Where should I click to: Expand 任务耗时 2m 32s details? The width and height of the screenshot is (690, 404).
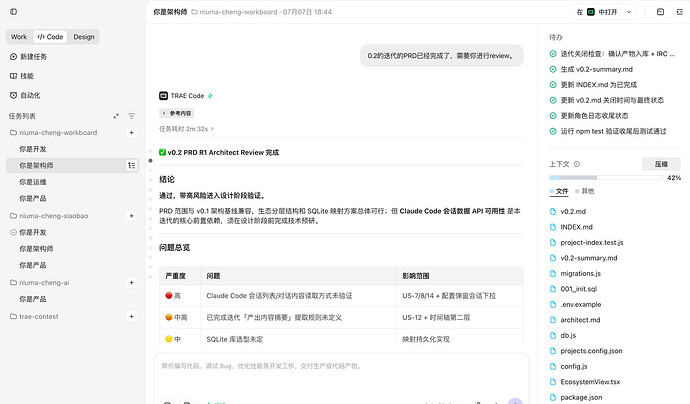(186, 129)
